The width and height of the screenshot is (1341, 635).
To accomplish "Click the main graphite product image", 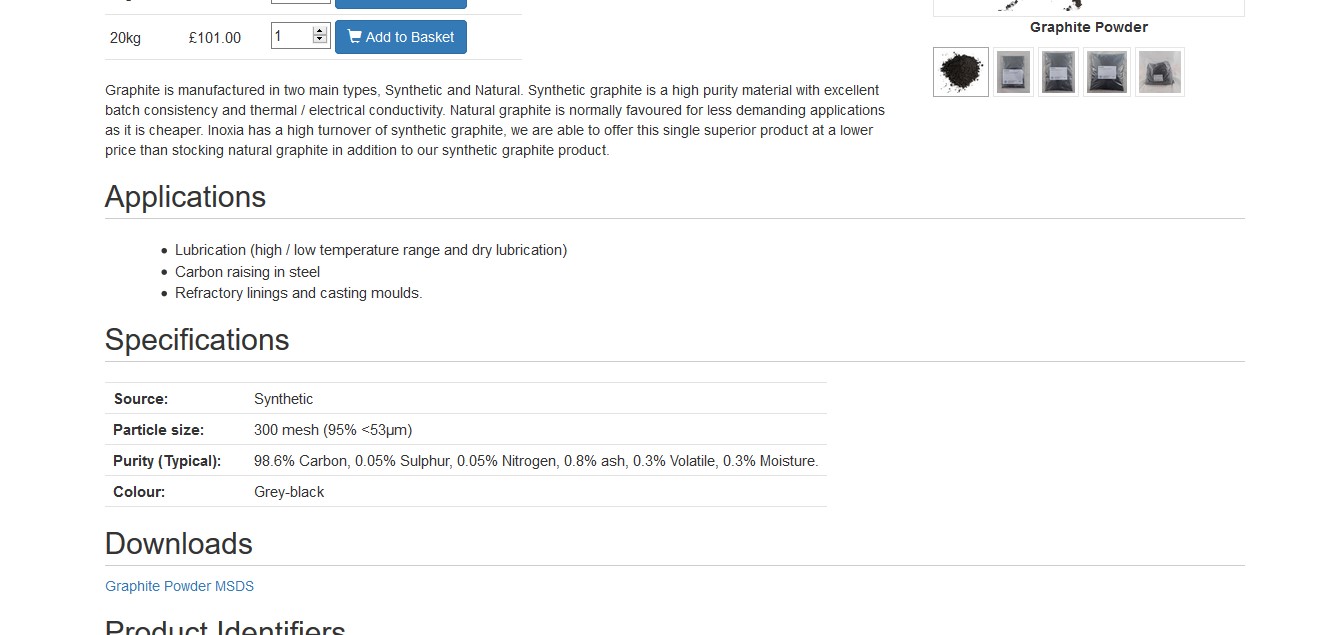I will coord(1088,7).
